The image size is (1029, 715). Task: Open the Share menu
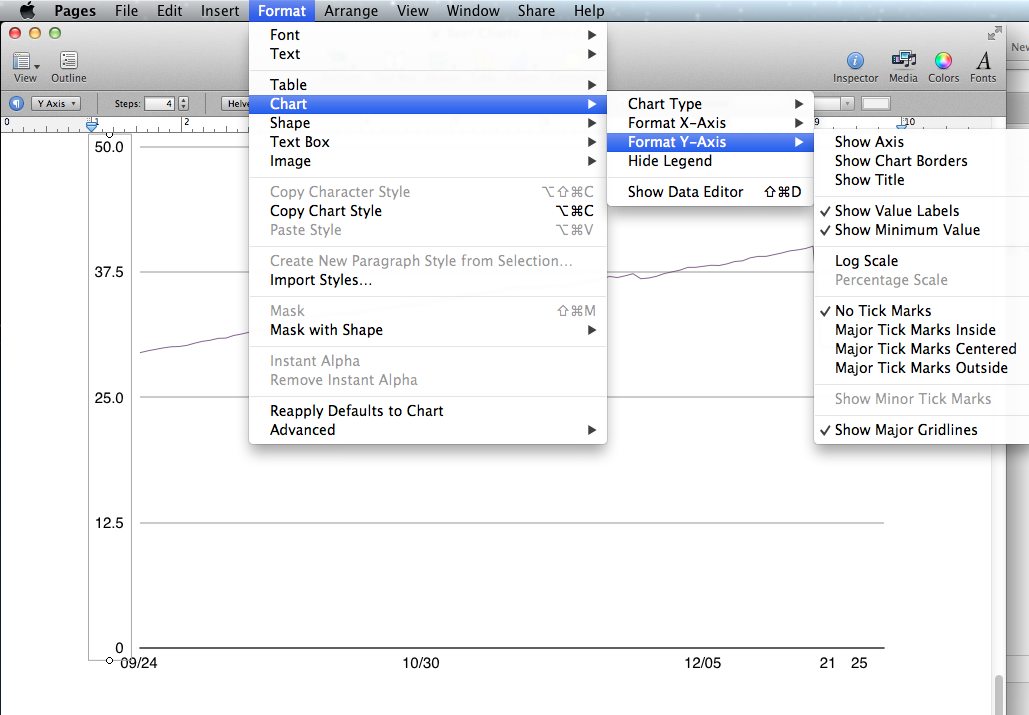pos(536,10)
